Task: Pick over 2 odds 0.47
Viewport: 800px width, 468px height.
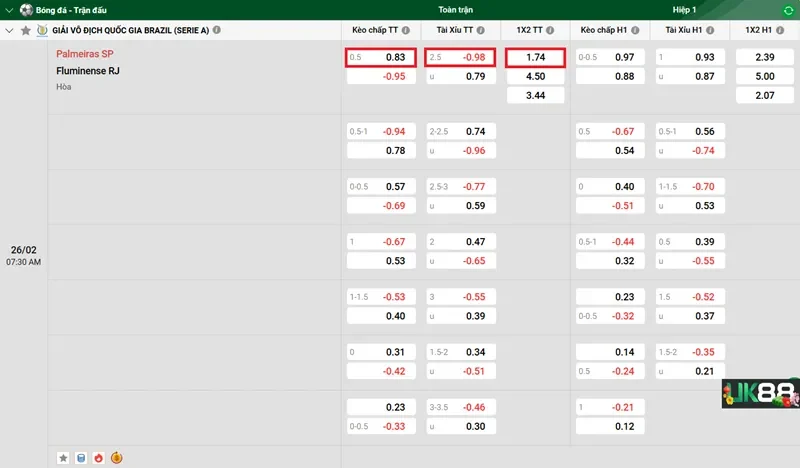Action: (461, 242)
